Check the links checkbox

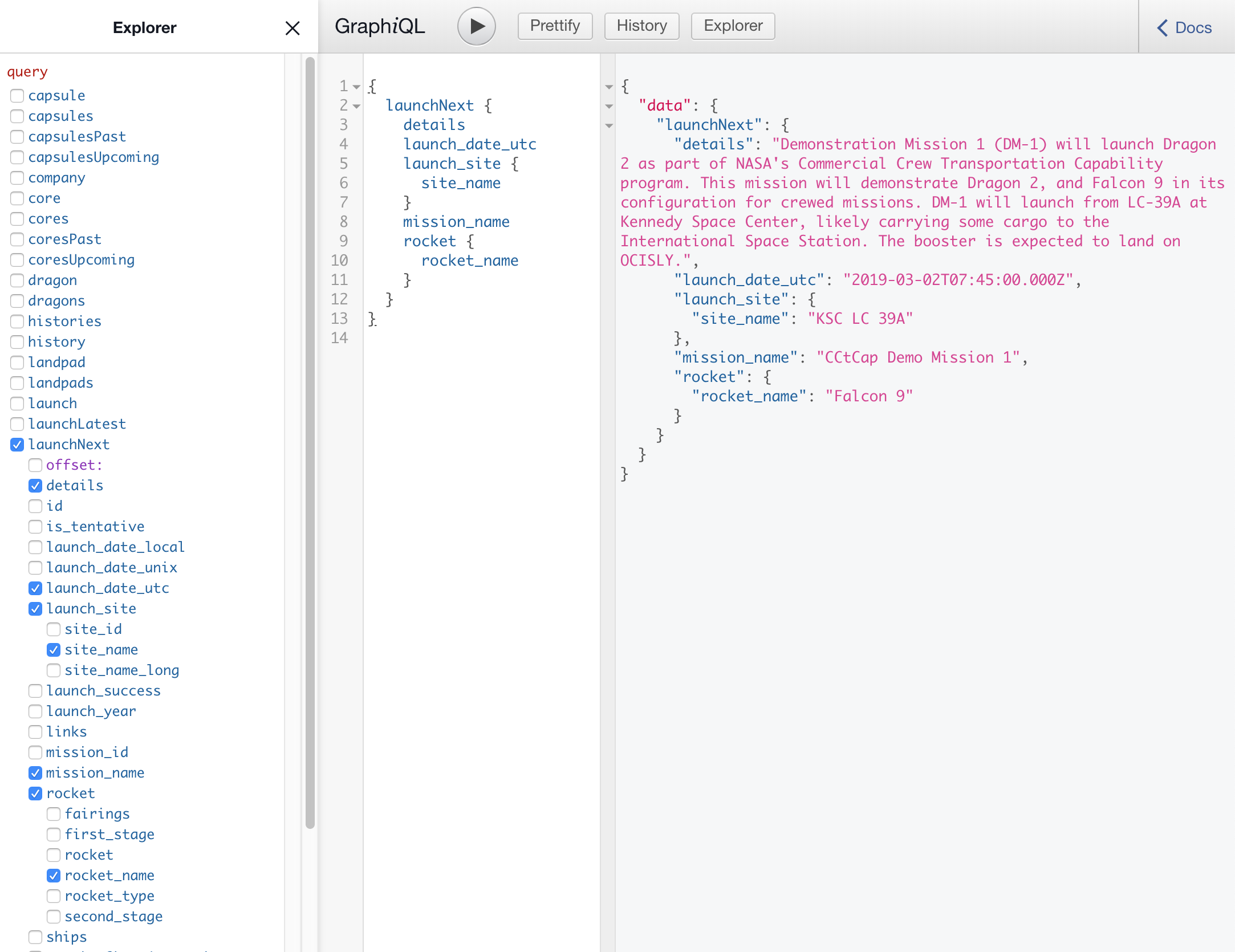tap(35, 732)
